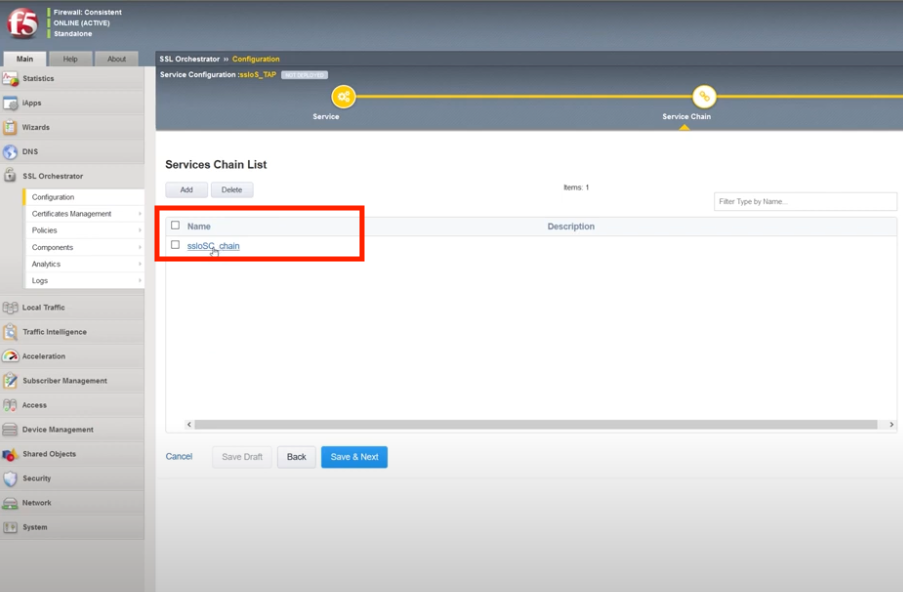Image resolution: width=903 pixels, height=592 pixels.
Task: Click the Back button
Action: pos(297,457)
